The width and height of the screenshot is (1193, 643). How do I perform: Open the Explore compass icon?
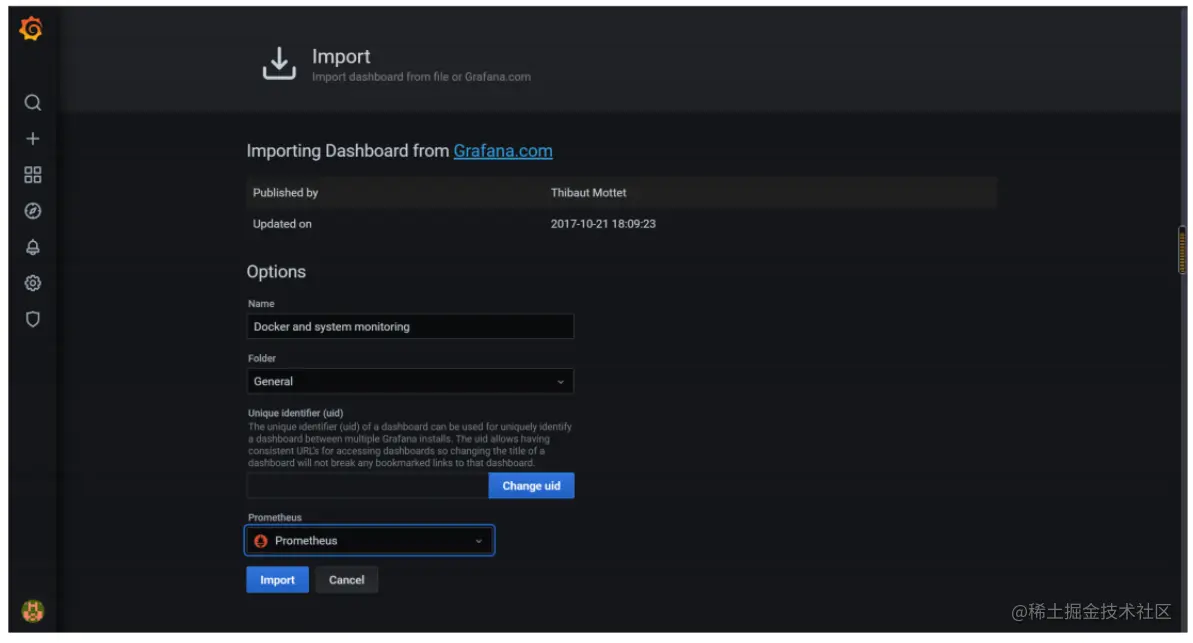(x=33, y=211)
